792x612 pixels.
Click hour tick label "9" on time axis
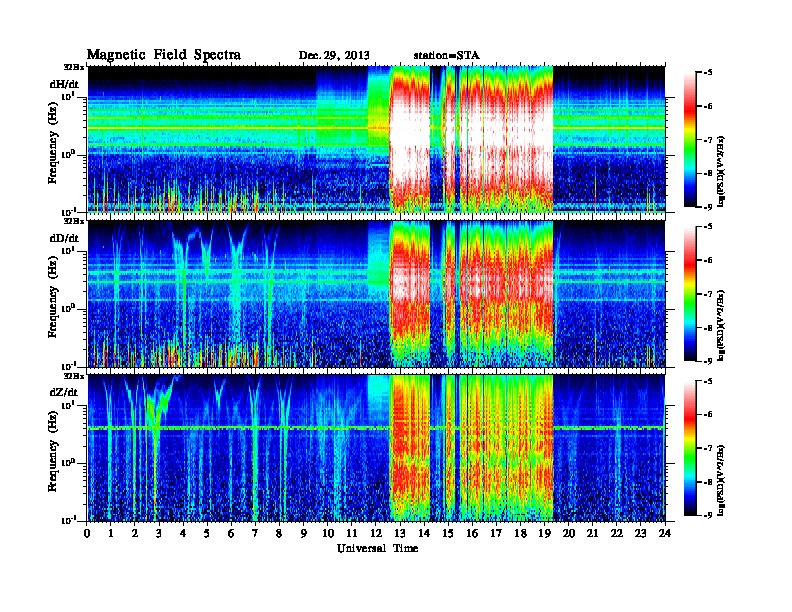pyautogui.click(x=304, y=533)
